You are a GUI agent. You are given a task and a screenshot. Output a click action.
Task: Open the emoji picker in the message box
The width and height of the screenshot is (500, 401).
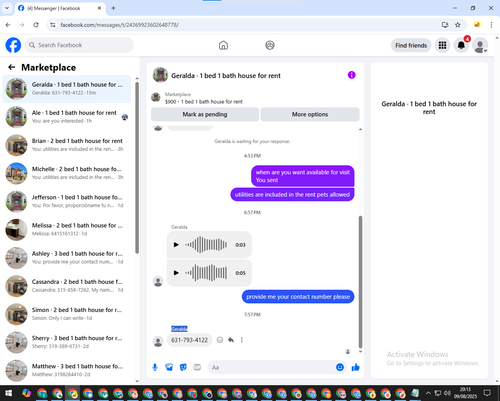pos(340,367)
